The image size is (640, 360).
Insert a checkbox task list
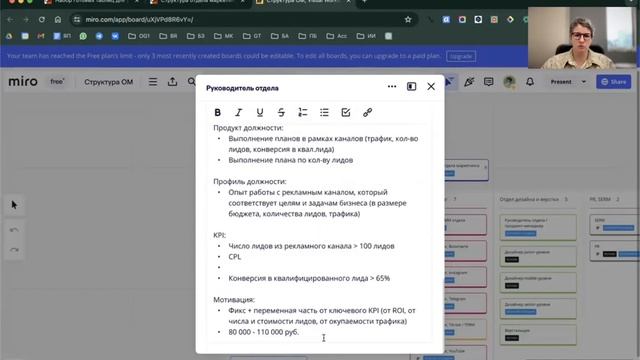tap(346, 112)
